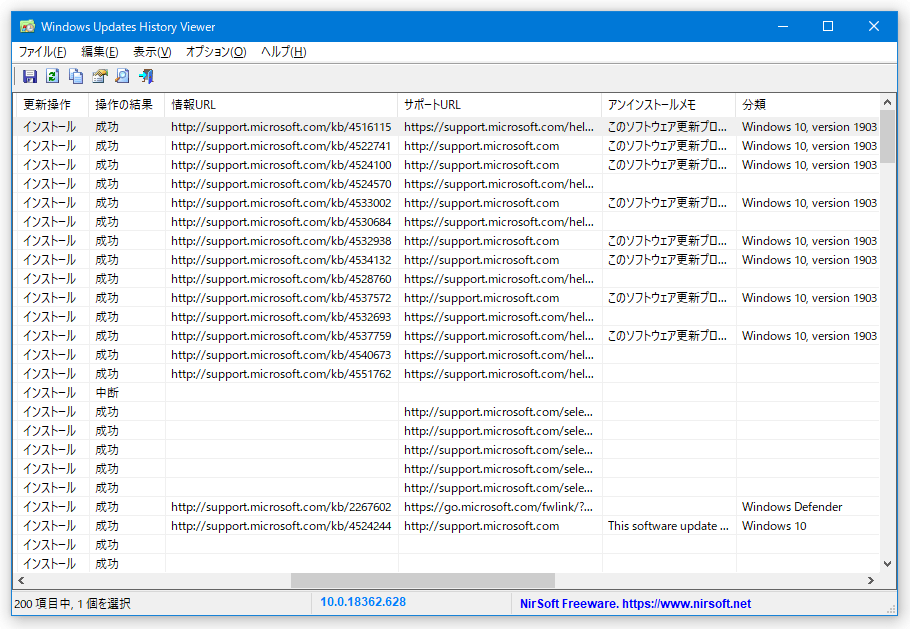
Task: Click the 10.0.18362.628 build number in status bar
Action: 363,602
